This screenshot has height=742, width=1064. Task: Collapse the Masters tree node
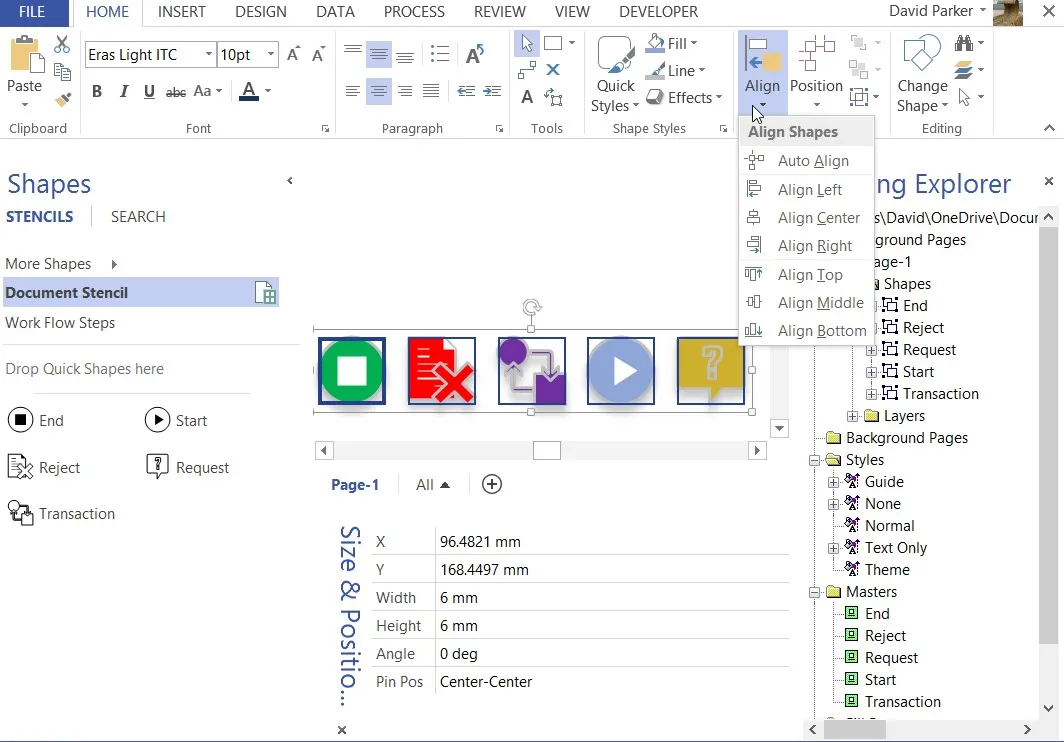[814, 592]
